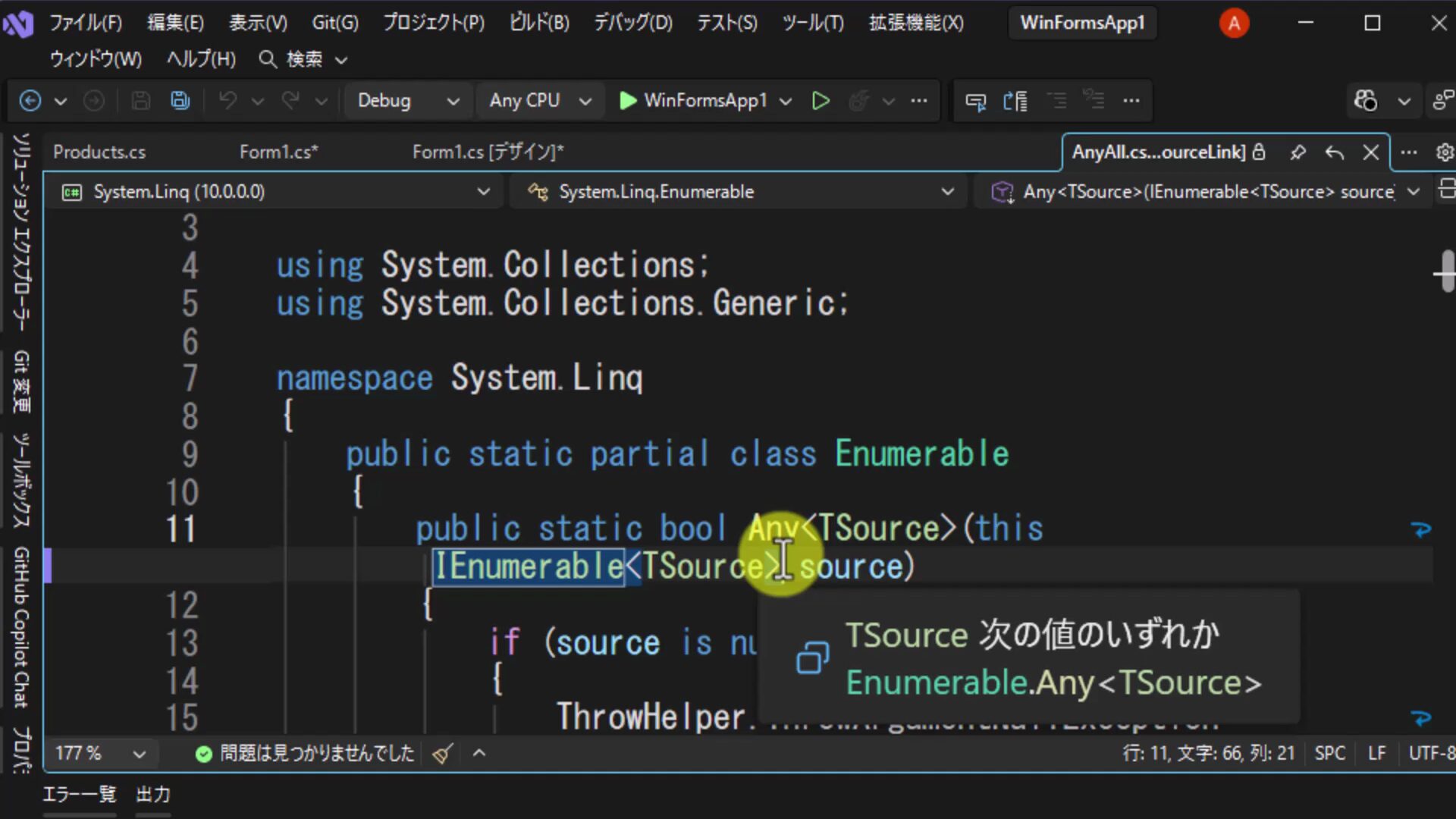Expand the arrow next to the error status
The image size is (1456, 819).
click(479, 753)
